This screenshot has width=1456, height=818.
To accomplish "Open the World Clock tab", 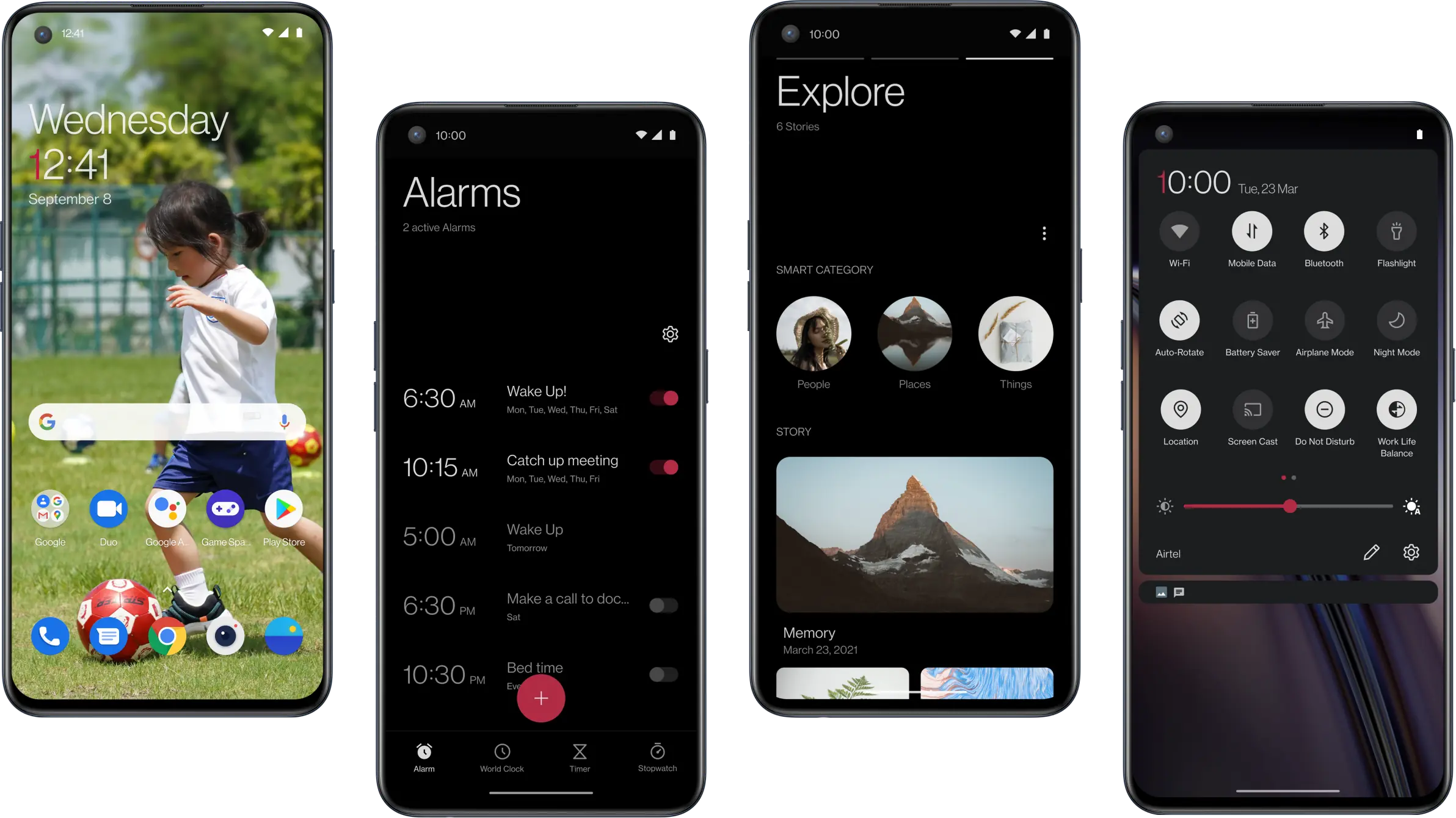I will 502,757.
